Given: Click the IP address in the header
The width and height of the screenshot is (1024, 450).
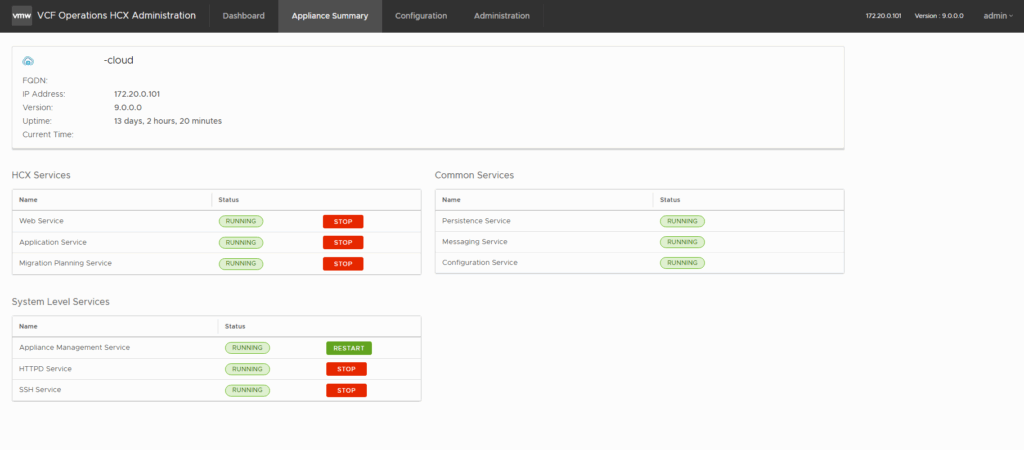Looking at the screenshot, I should [885, 16].
